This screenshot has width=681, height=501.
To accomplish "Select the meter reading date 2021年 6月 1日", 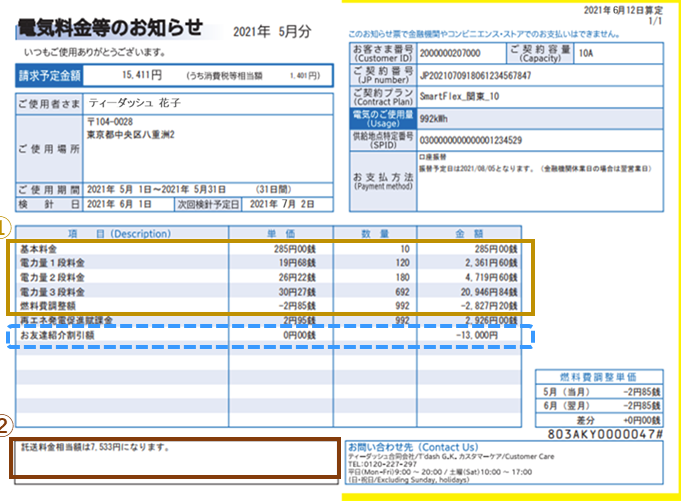I will 119,204.
